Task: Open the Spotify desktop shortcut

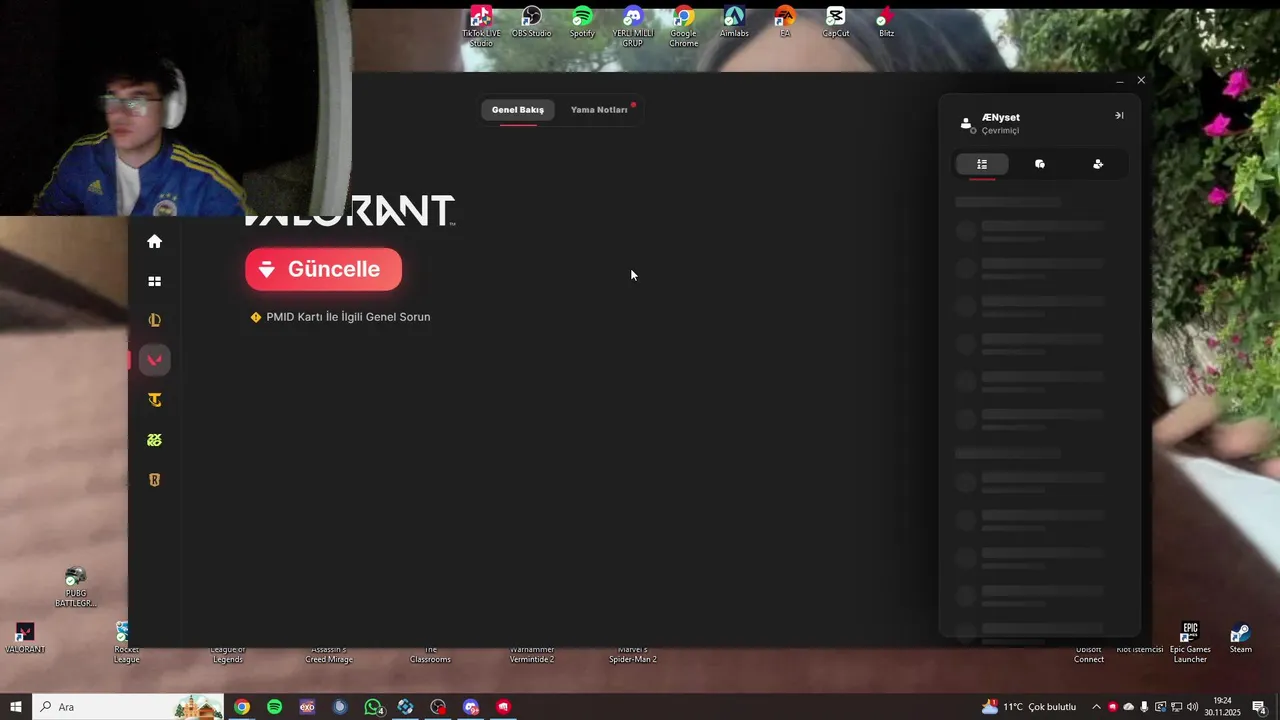Action: (582, 22)
